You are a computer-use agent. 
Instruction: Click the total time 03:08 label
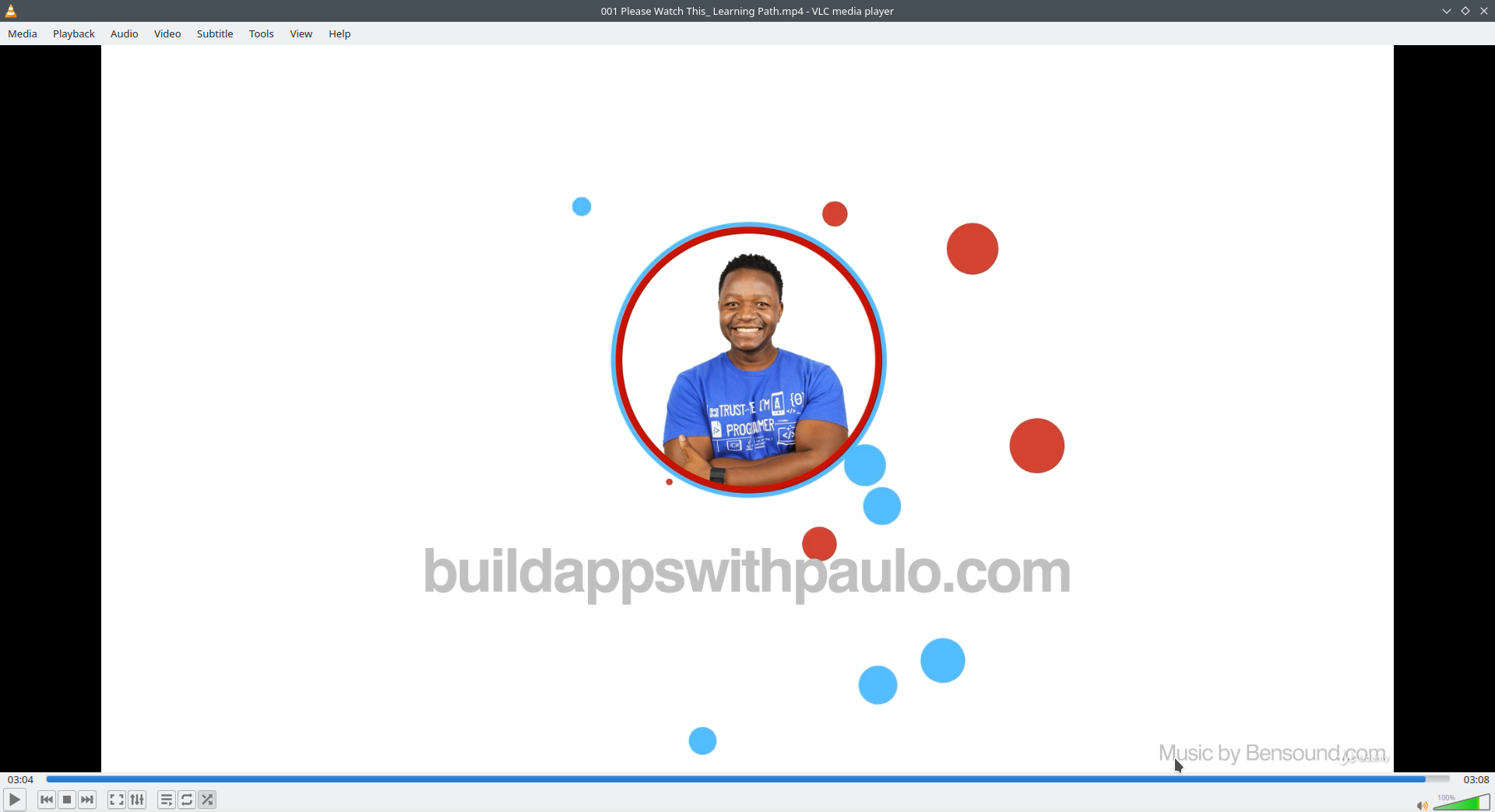(1476, 779)
